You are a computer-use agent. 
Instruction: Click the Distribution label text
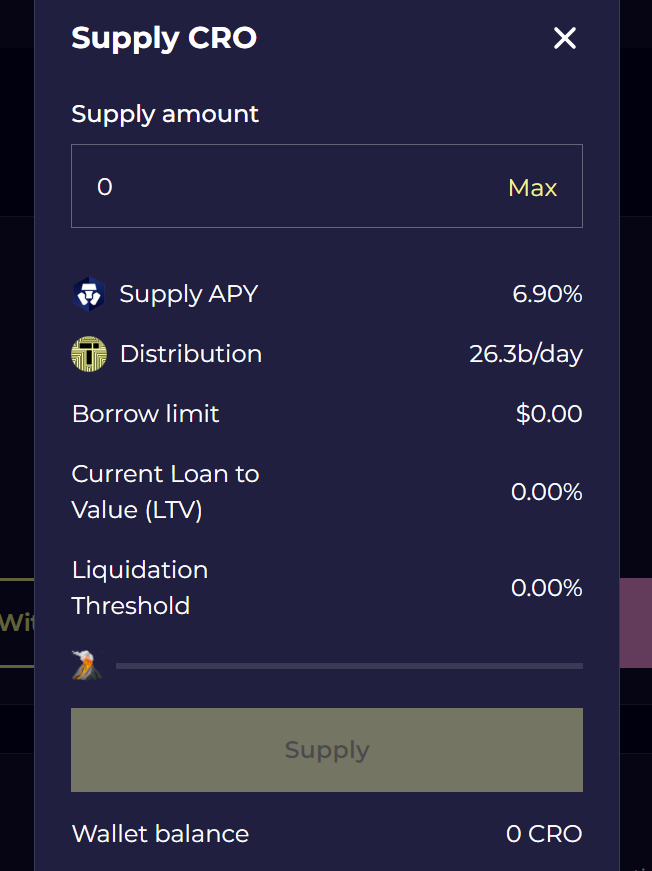click(190, 354)
